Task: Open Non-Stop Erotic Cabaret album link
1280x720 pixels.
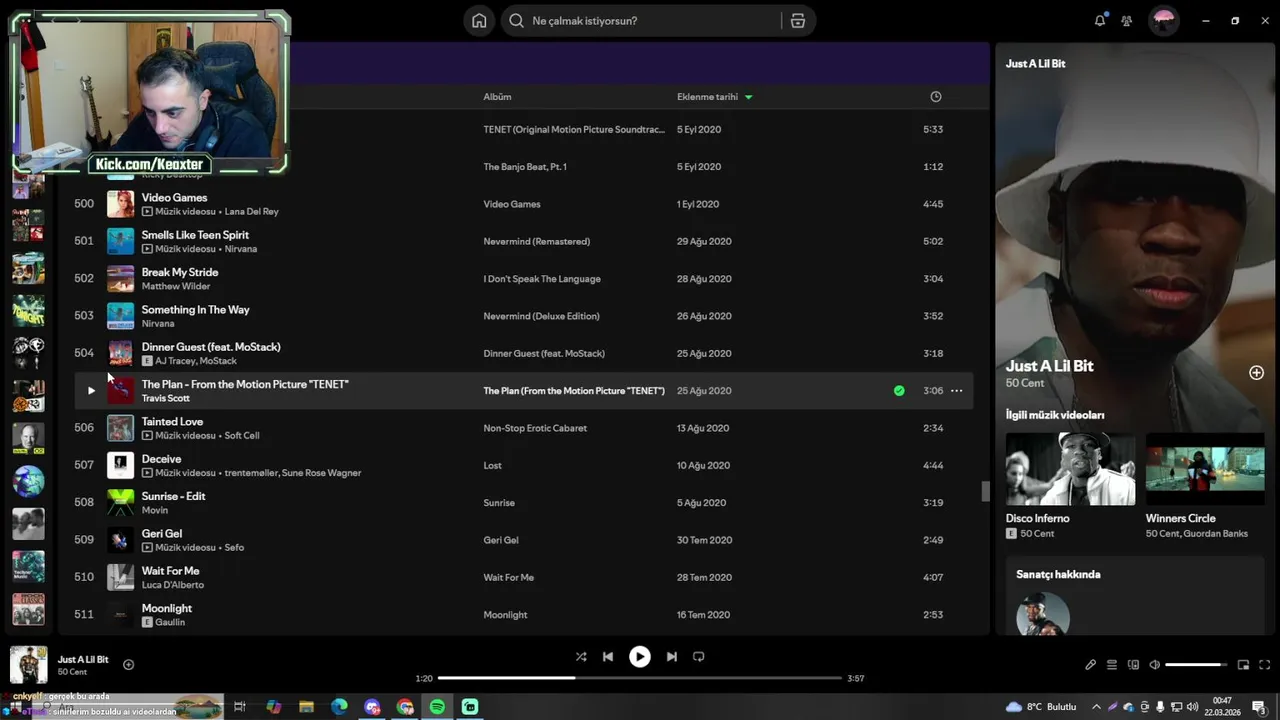Action: tap(535, 428)
